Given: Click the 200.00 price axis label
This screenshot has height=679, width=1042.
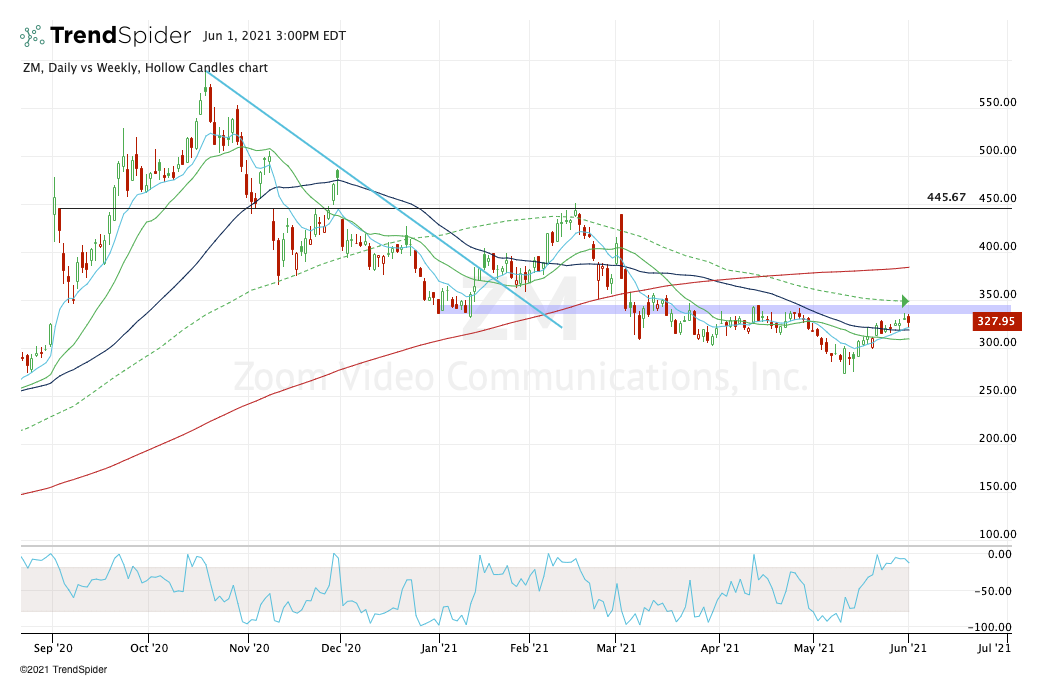Looking at the screenshot, I should 997,438.
